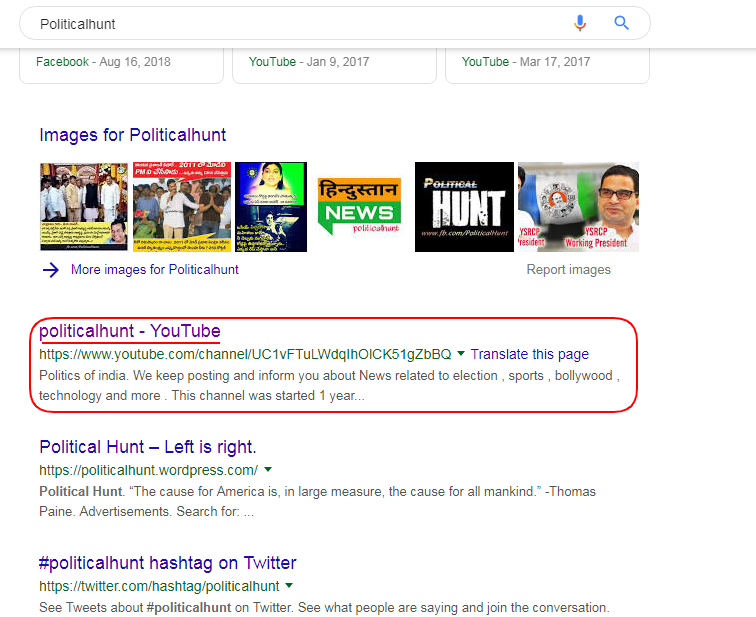This screenshot has height=617, width=756.
Task: Open the Images for Politicalhunt heading link
Action: [x=133, y=135]
